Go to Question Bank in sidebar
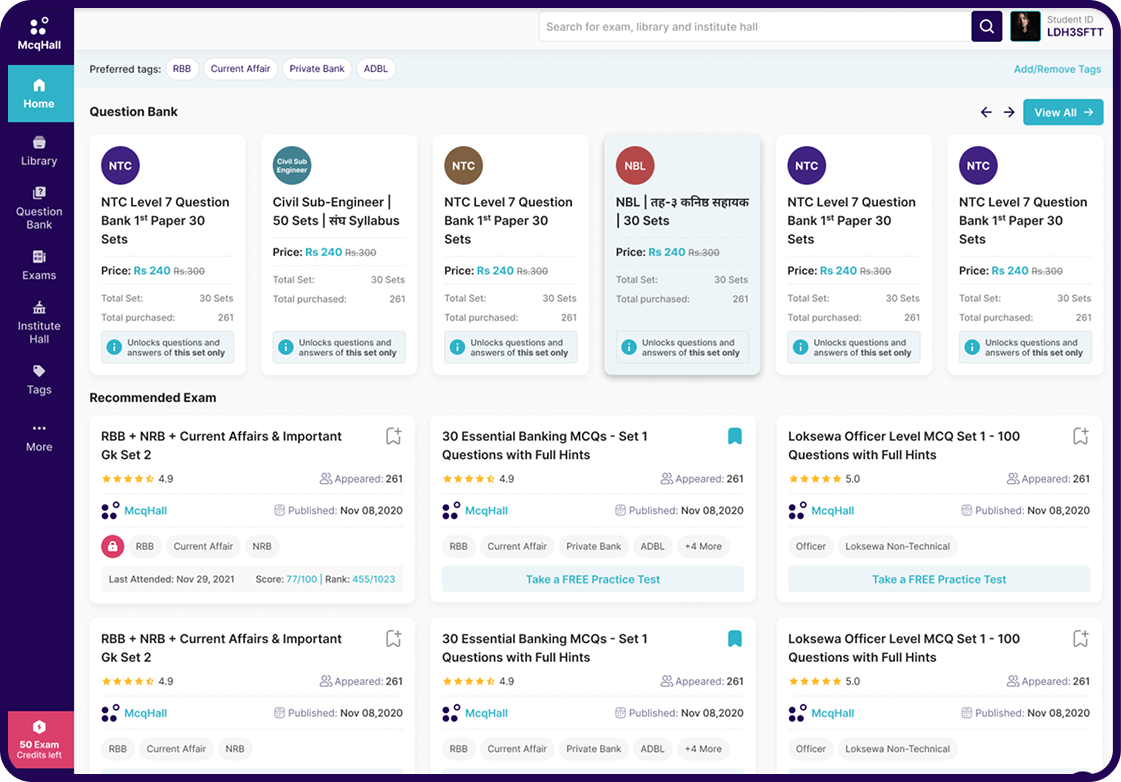This screenshot has width=1121, height=782. [39, 208]
